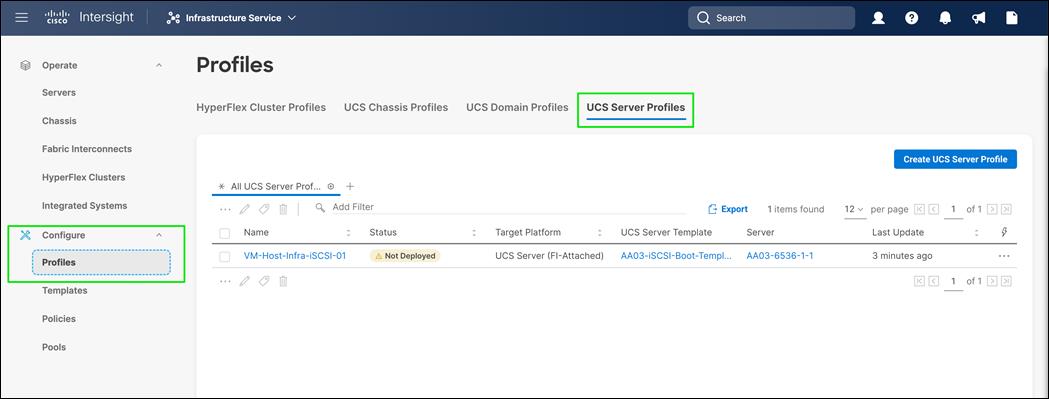The width and height of the screenshot is (1049, 399).
Task: Open Policies in the sidebar
Action: pyautogui.click(x=59, y=319)
